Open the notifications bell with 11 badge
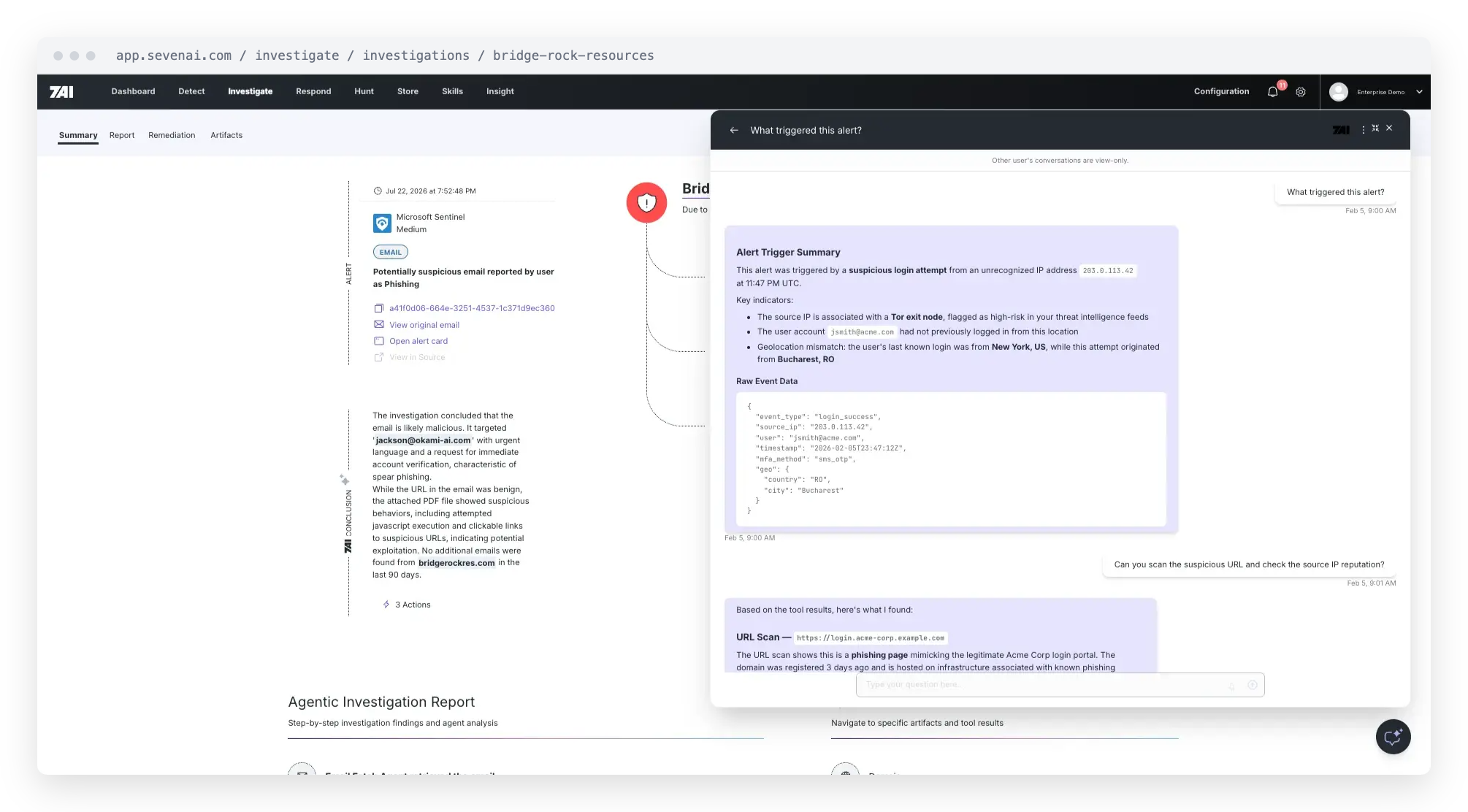This screenshot has height=812, width=1468. click(1273, 92)
